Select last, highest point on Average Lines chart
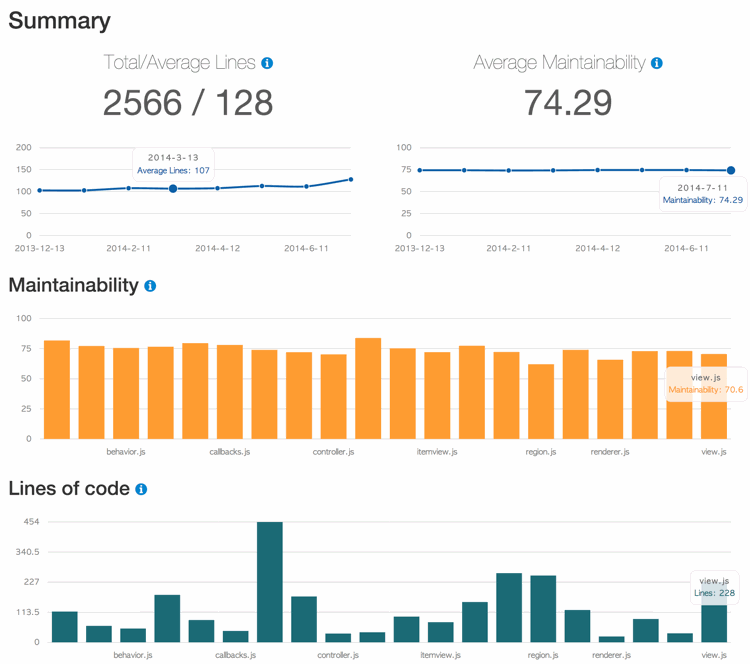 (x=351, y=179)
